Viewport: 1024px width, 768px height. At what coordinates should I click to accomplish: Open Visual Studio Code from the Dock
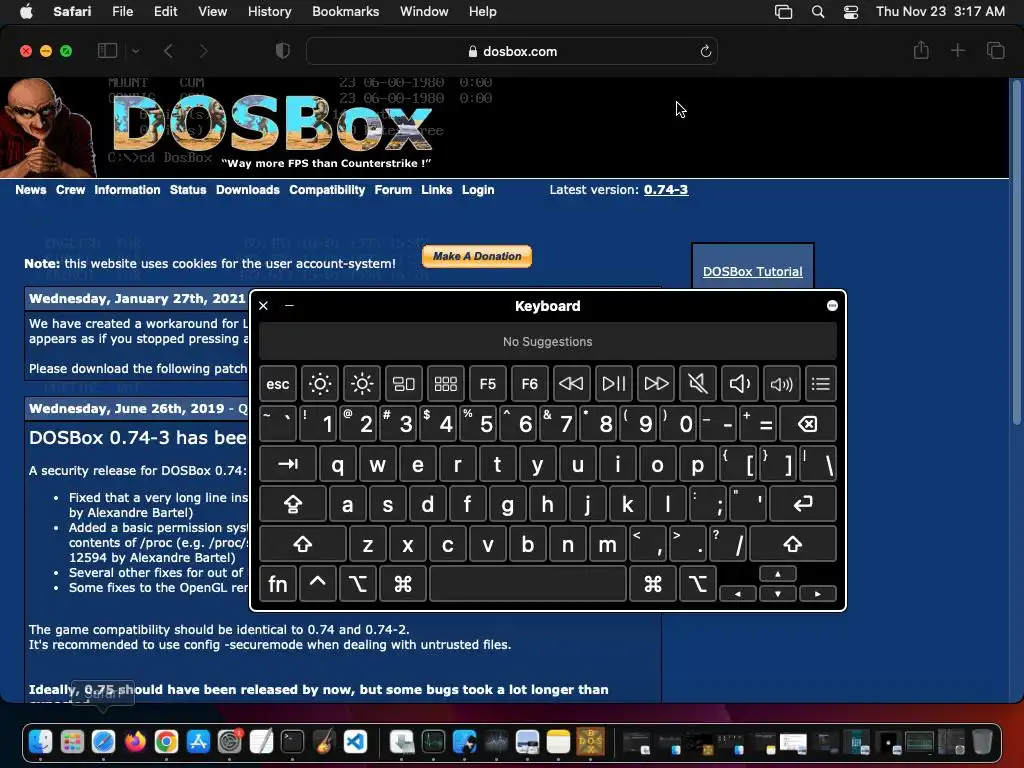click(x=355, y=742)
